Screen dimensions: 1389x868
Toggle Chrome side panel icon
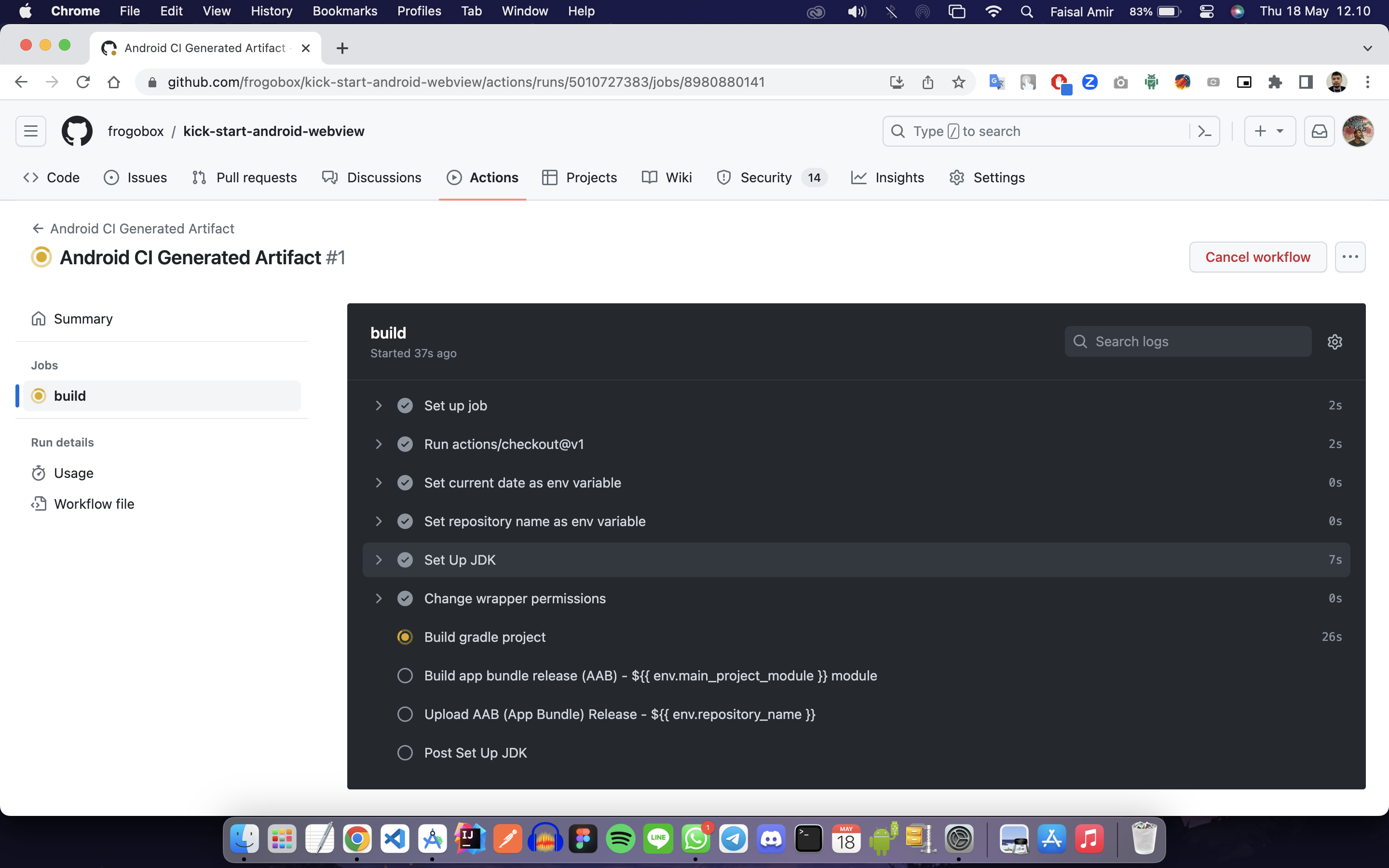(1306, 82)
